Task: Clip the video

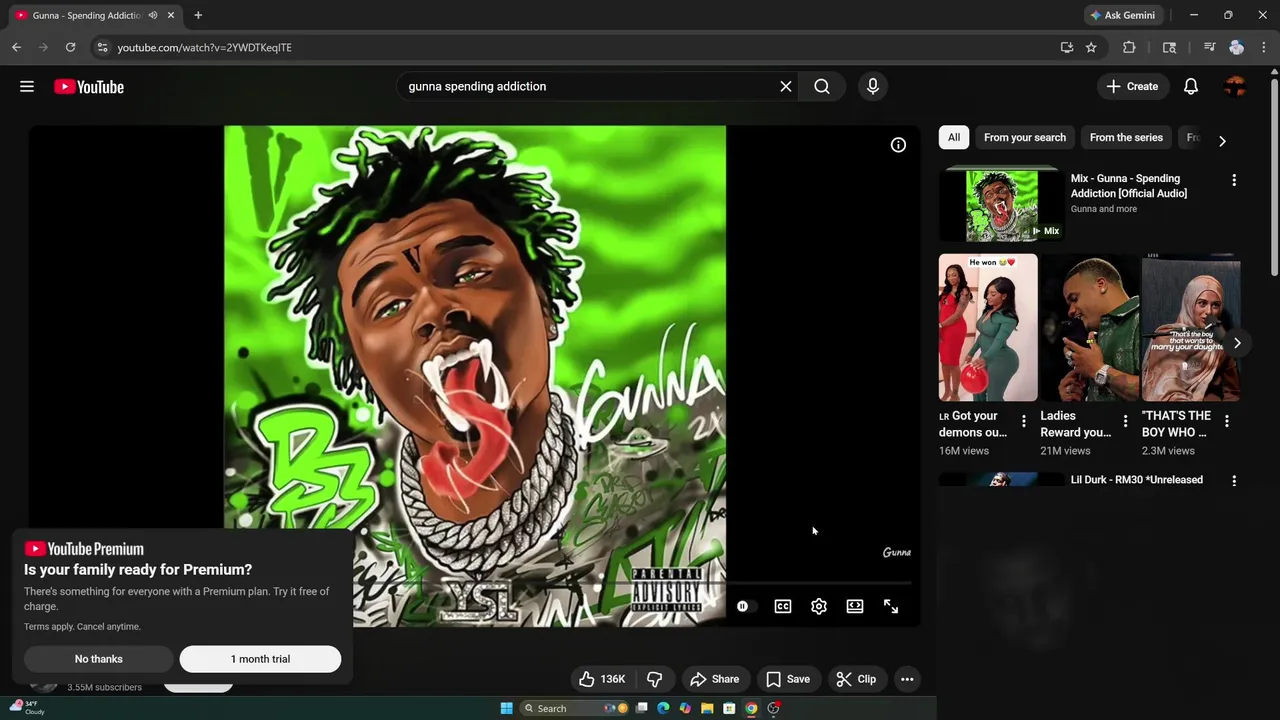Action: click(856, 679)
